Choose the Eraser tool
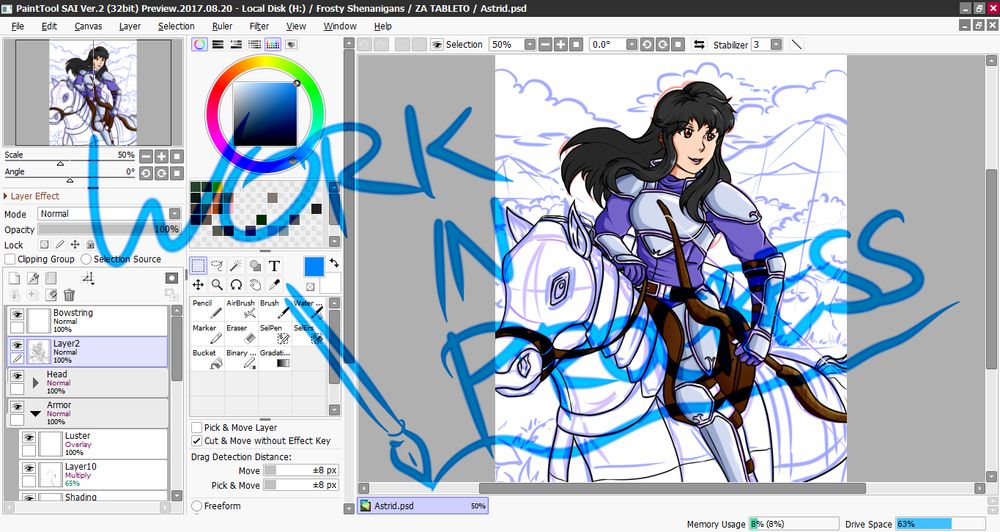 tap(241, 334)
